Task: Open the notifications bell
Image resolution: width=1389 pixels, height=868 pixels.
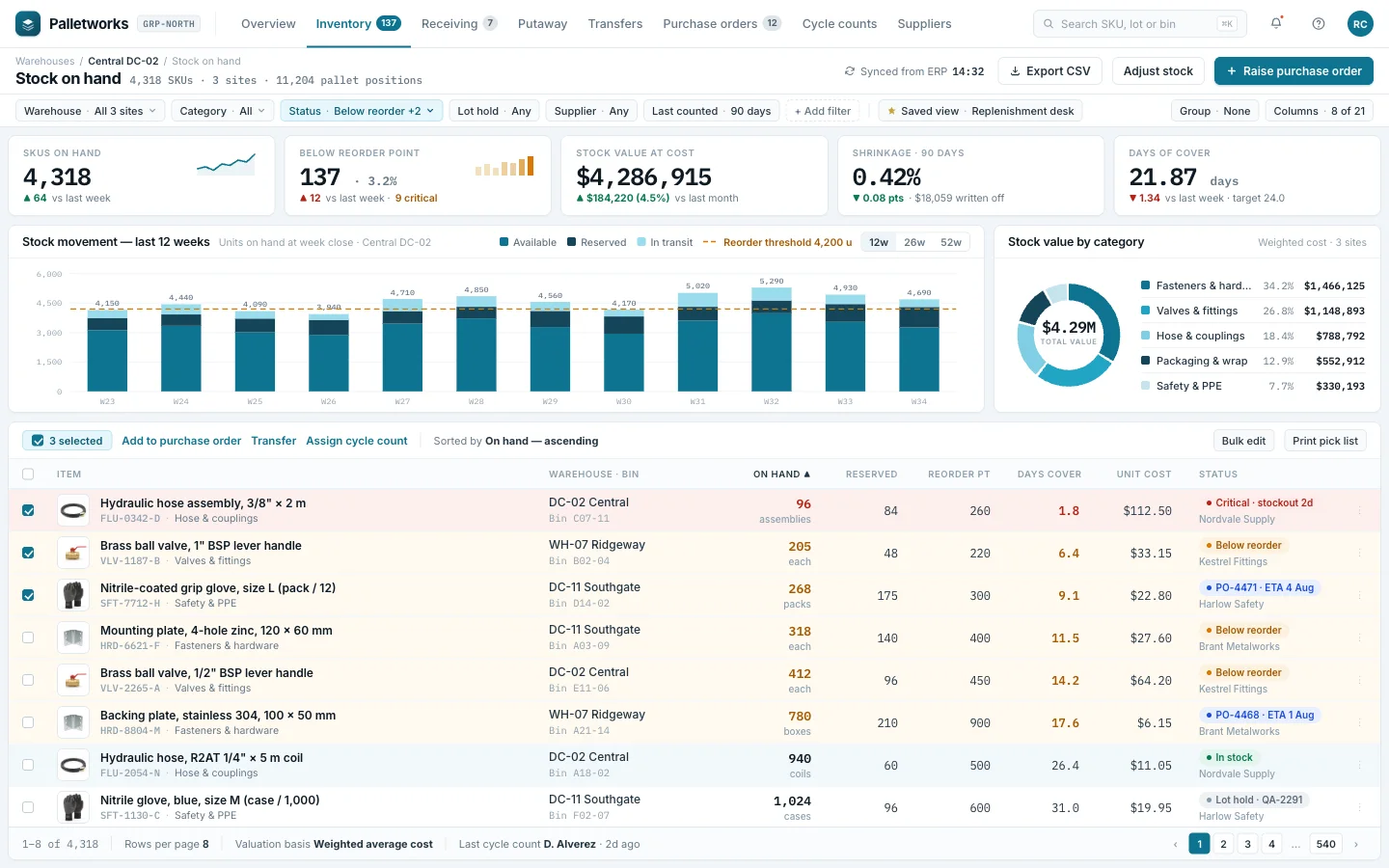Action: (1276, 23)
